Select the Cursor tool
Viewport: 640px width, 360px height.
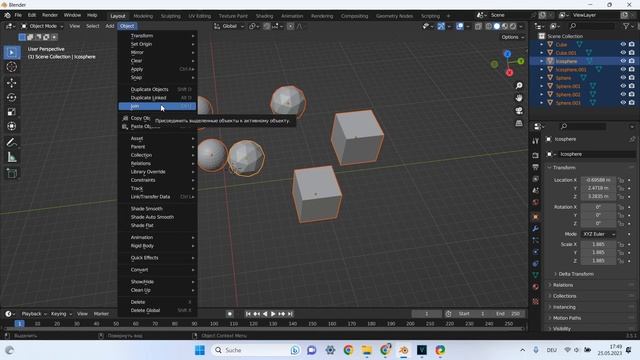pos(11,67)
